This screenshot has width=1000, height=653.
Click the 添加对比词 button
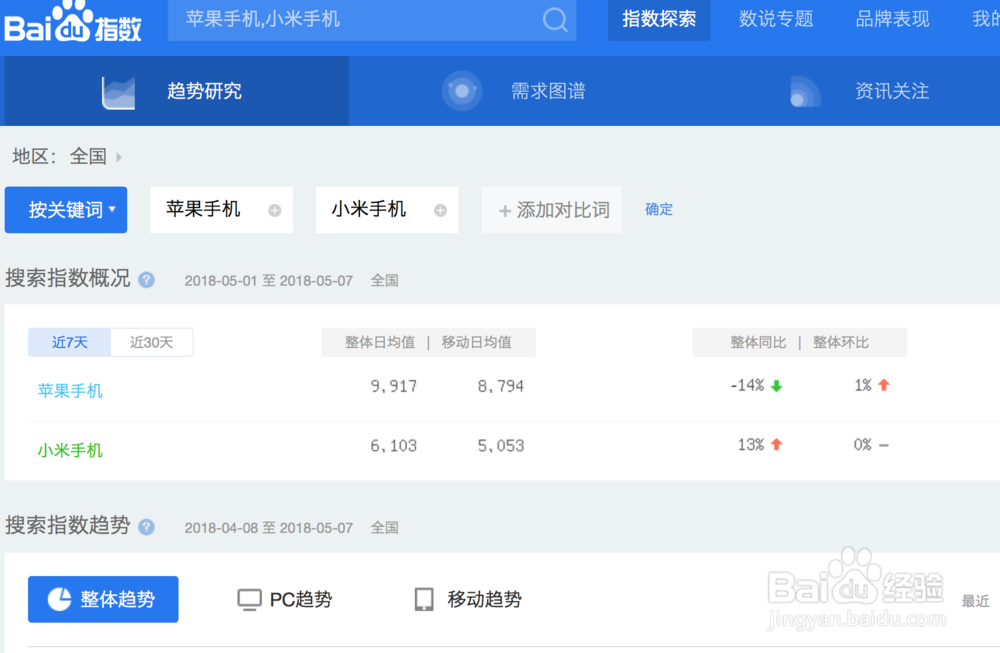(551, 210)
